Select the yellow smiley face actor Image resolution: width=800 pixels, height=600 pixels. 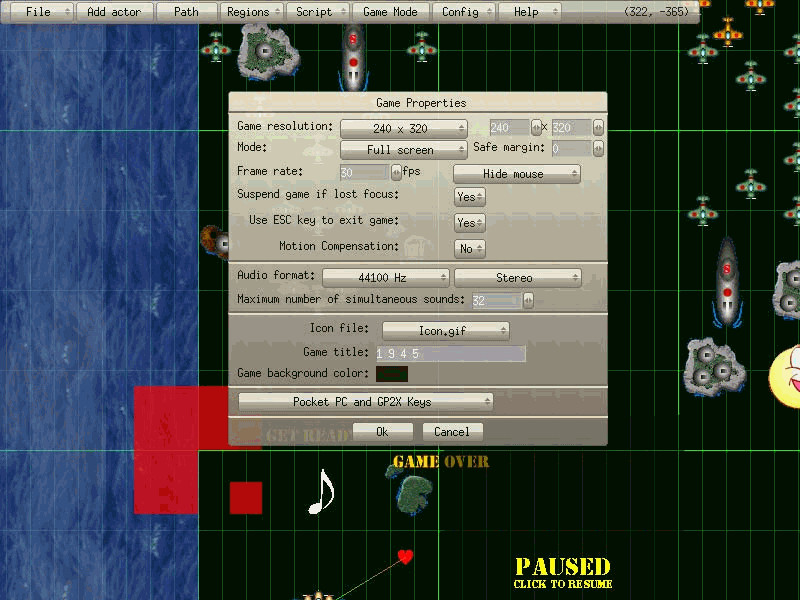pos(785,377)
